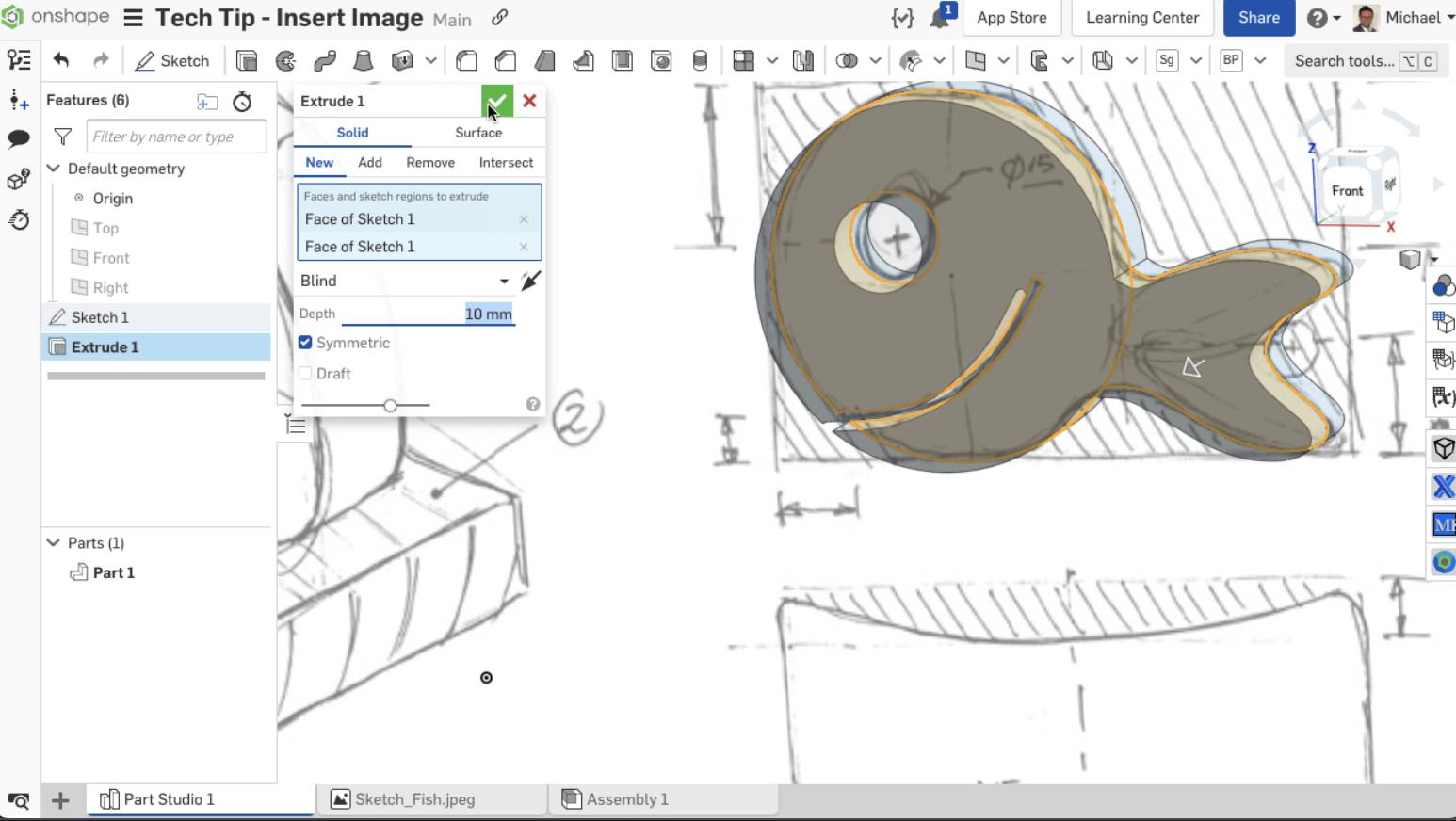
Task: Open the Sketch_Fish.jpeg tab
Action: (x=414, y=799)
